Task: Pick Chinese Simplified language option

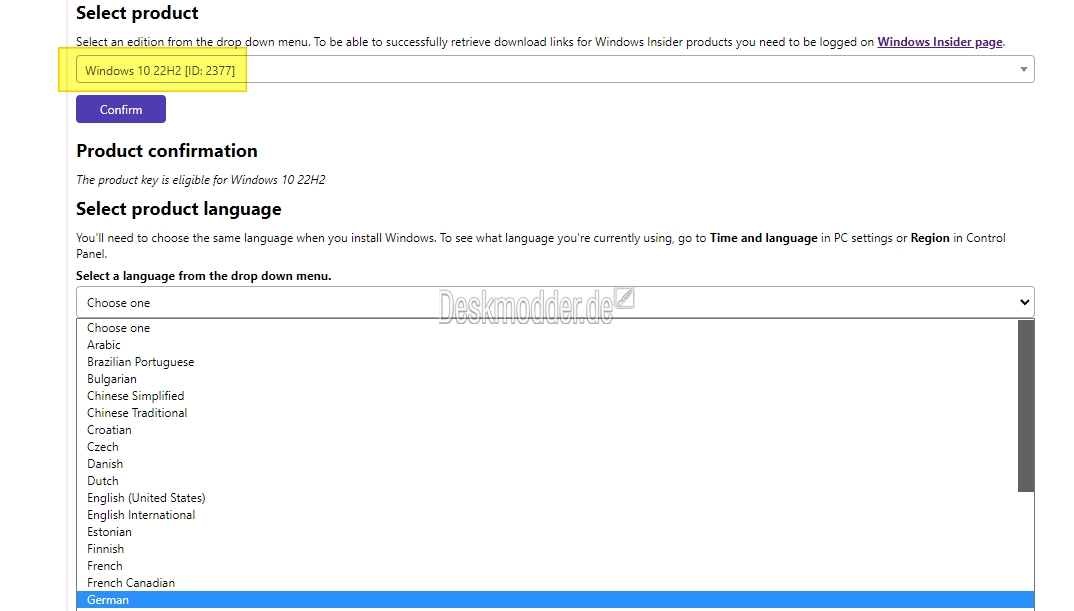Action: click(547, 396)
